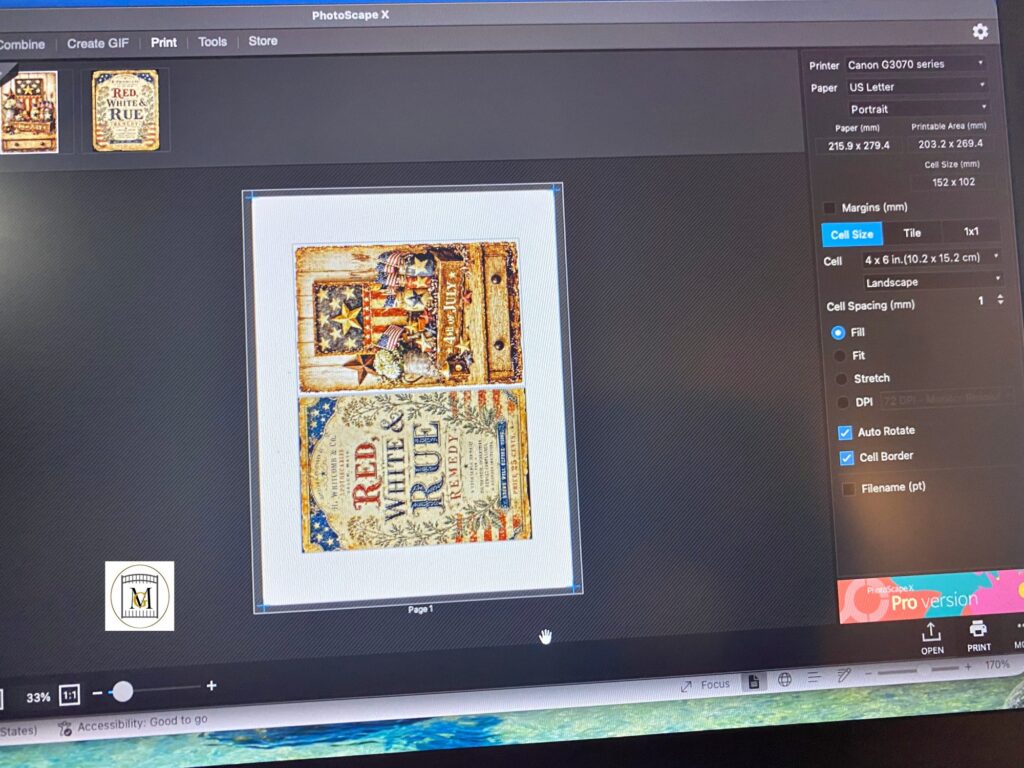Image resolution: width=1024 pixels, height=768 pixels.
Task: Click the zoom out minus icon
Action: pos(97,692)
